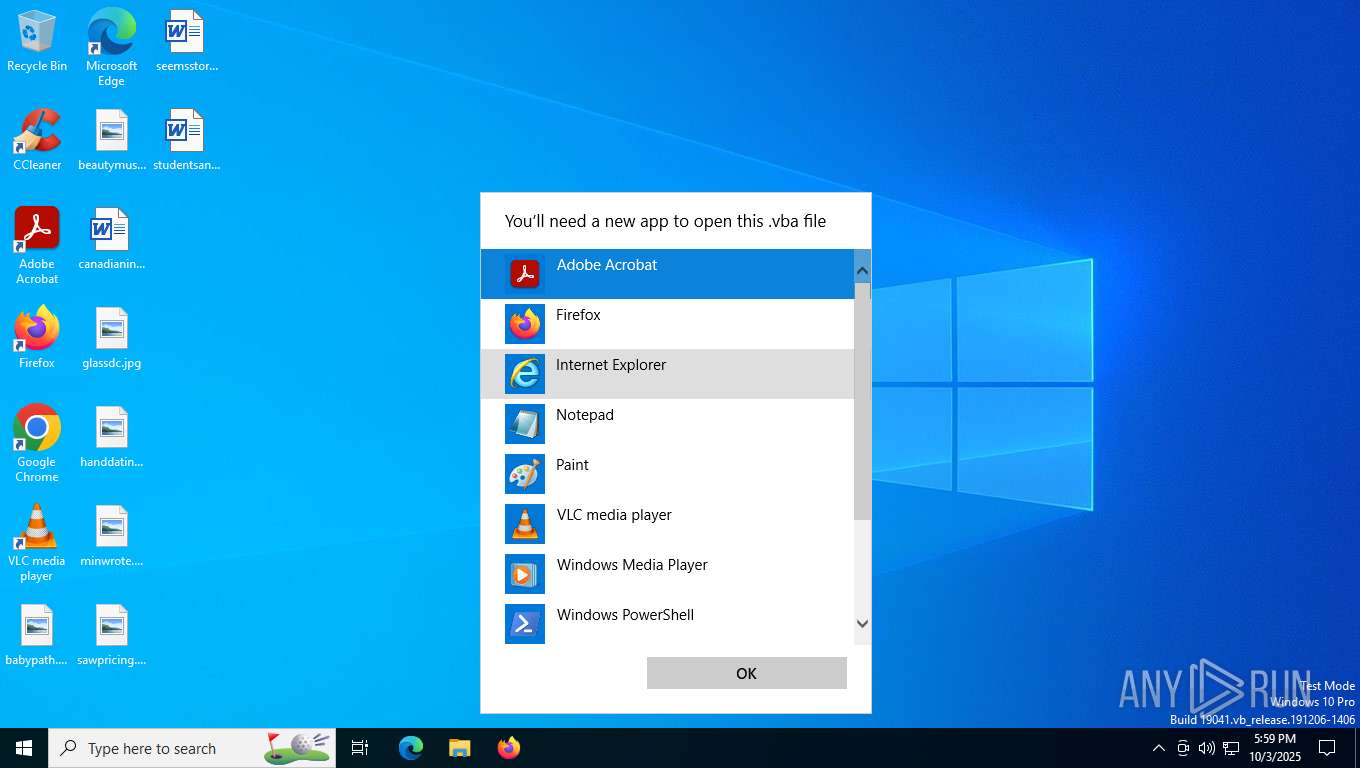
Task: Show hidden system tray icons
Action: [1159, 748]
